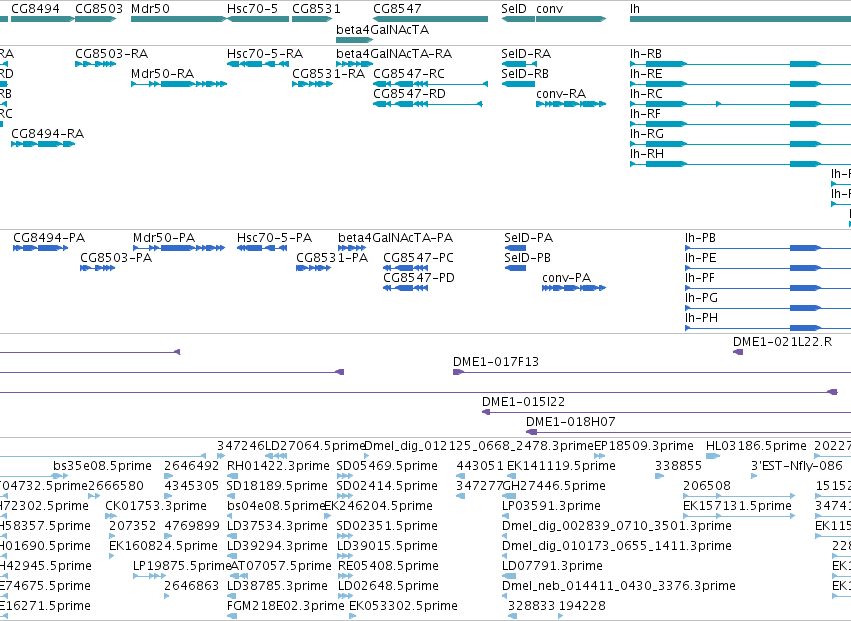Click the LP03591.3prime EST
Viewport: 851px width, 621px height.
tap(505, 516)
